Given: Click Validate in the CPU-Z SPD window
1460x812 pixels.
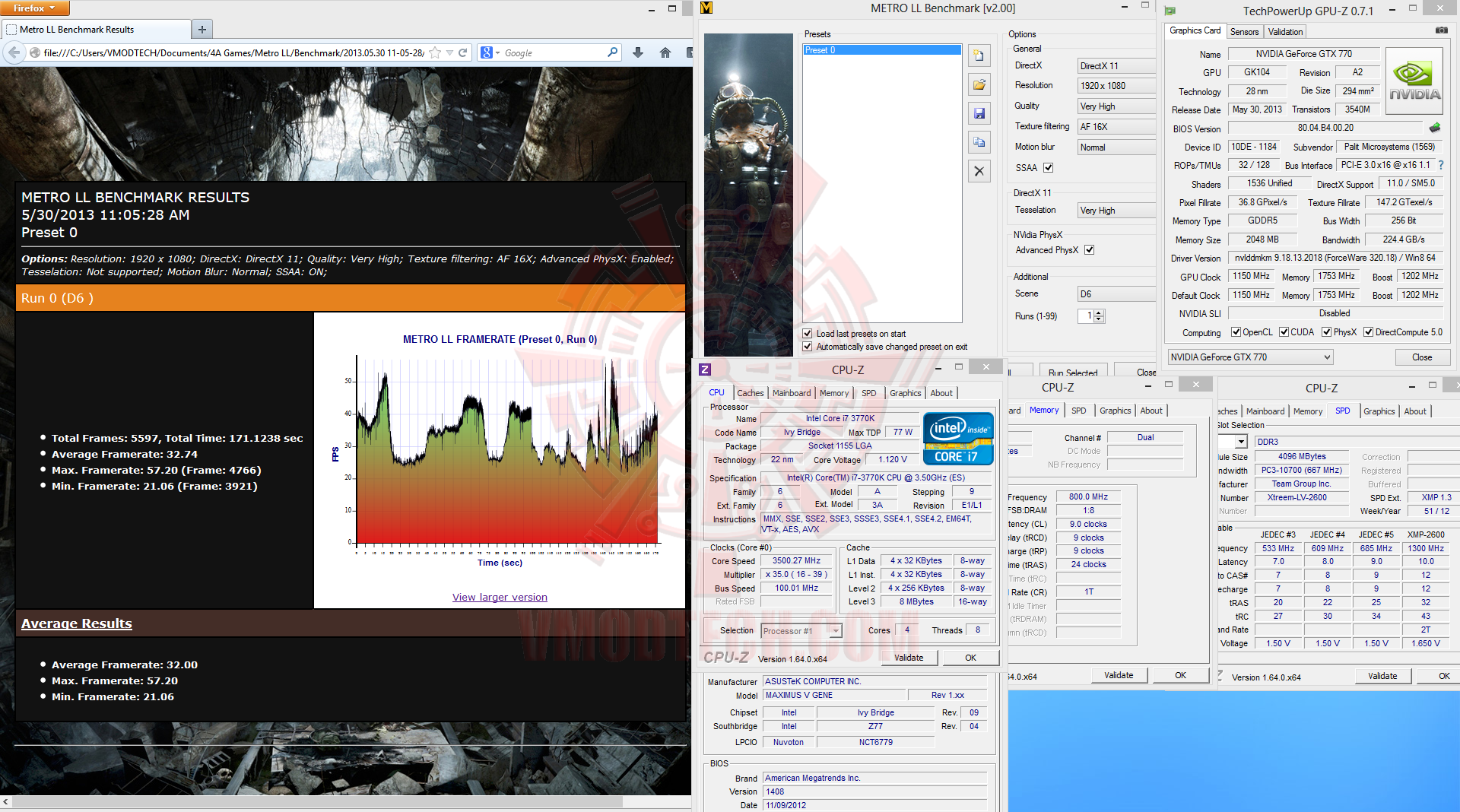Looking at the screenshot, I should click(1382, 676).
